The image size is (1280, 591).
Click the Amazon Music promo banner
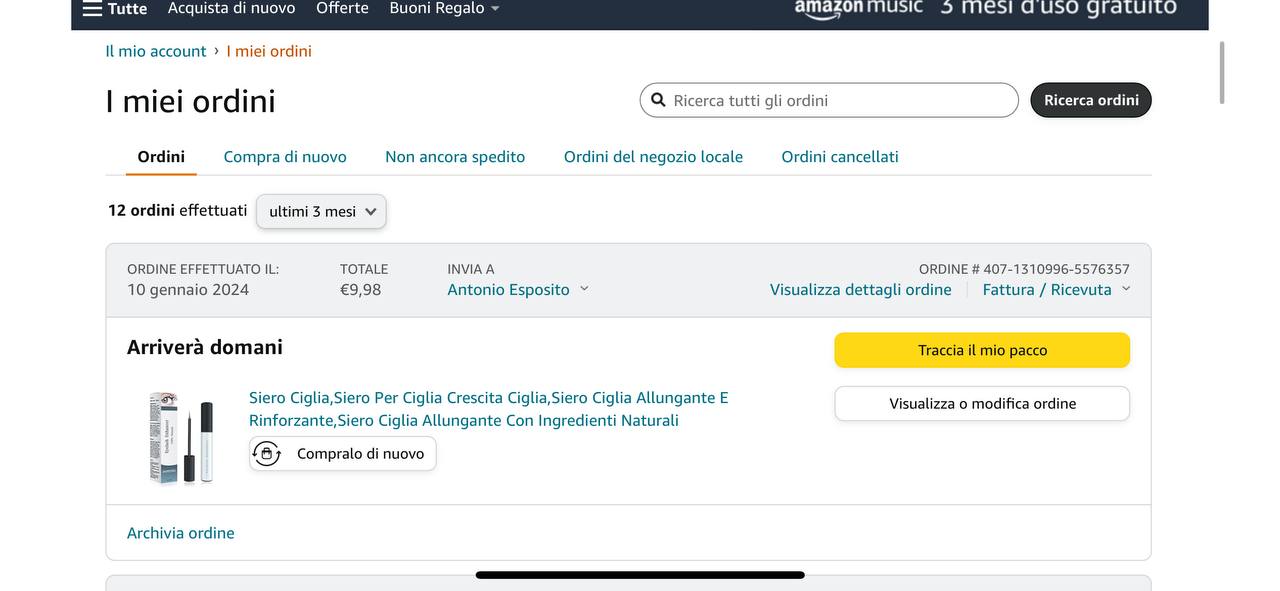(x=985, y=9)
